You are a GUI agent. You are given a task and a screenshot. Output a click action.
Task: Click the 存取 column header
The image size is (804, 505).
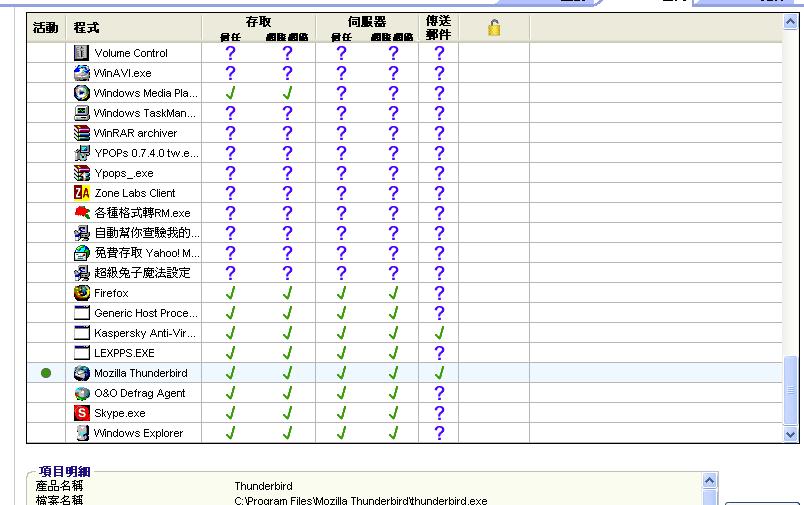point(258,22)
